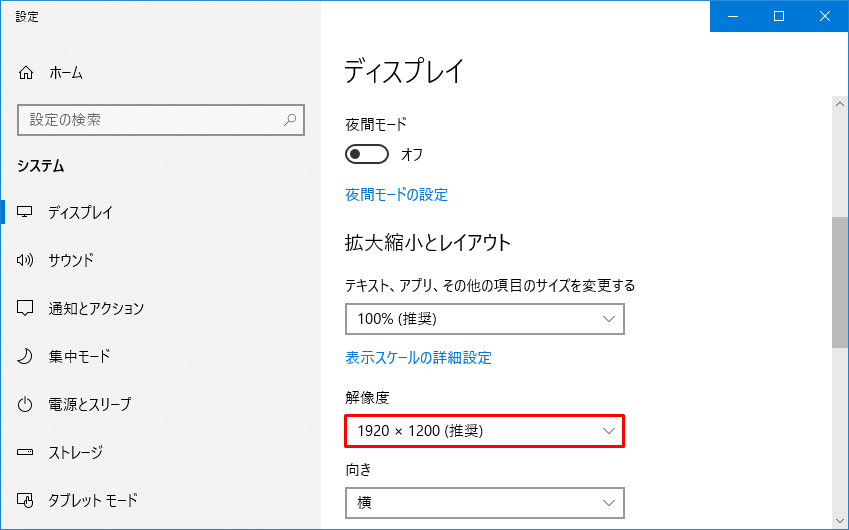Click the vertical scrollbar thumb

pyautogui.click(x=840, y=282)
